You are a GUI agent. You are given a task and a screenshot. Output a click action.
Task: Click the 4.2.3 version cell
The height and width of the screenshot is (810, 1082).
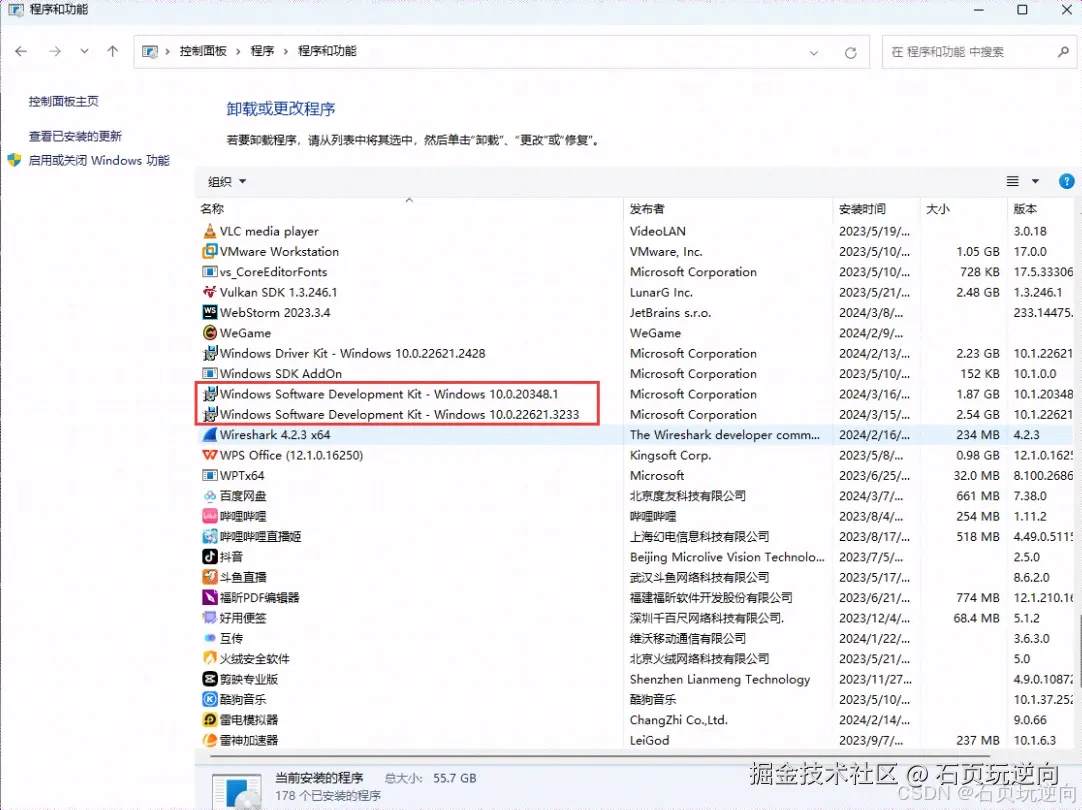click(1027, 435)
